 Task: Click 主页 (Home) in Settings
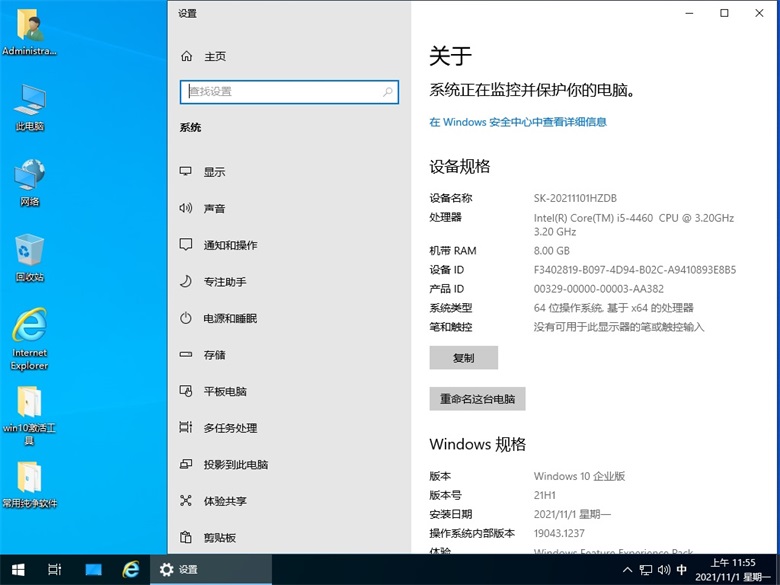click(214, 57)
